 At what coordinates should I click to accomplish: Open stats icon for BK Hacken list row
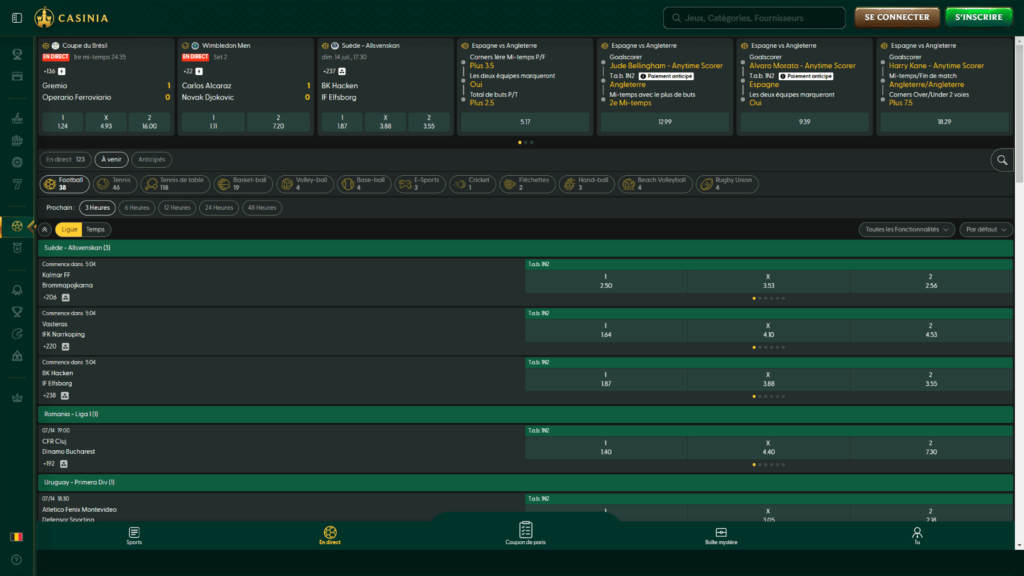click(65, 396)
